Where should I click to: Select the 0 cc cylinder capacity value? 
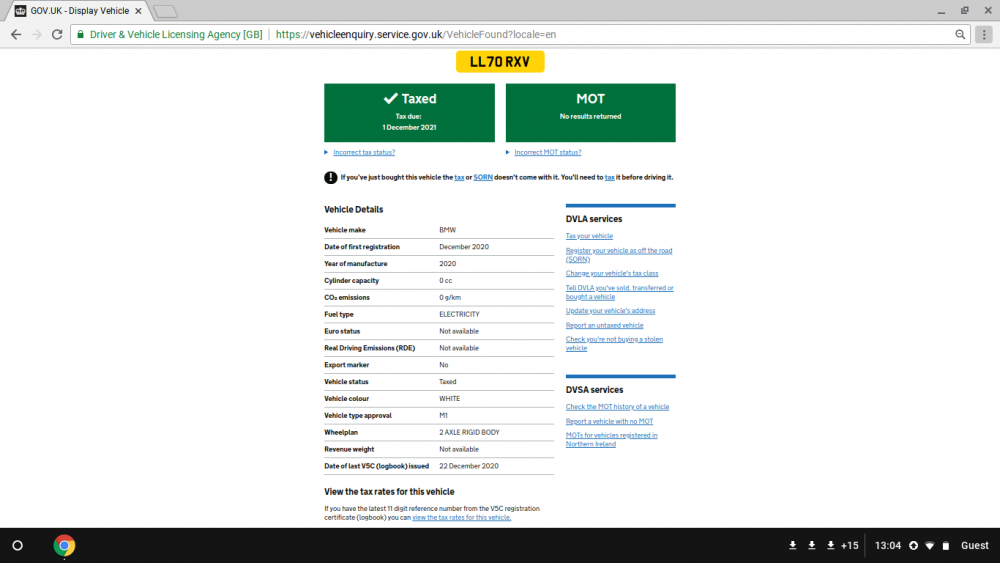(445, 281)
